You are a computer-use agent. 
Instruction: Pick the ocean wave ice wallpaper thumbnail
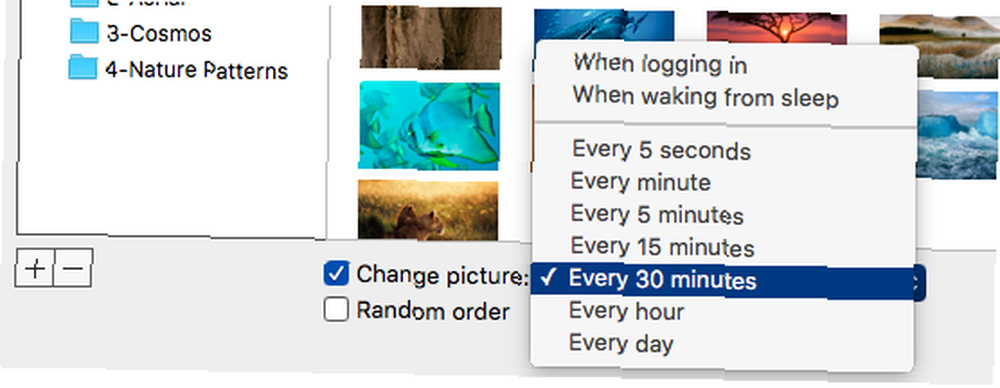pyautogui.click(x=958, y=135)
